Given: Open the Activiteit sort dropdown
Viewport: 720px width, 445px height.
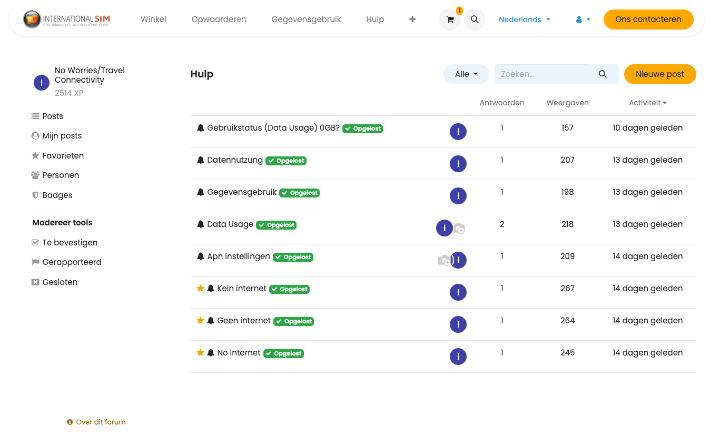Looking at the screenshot, I should pos(647,102).
